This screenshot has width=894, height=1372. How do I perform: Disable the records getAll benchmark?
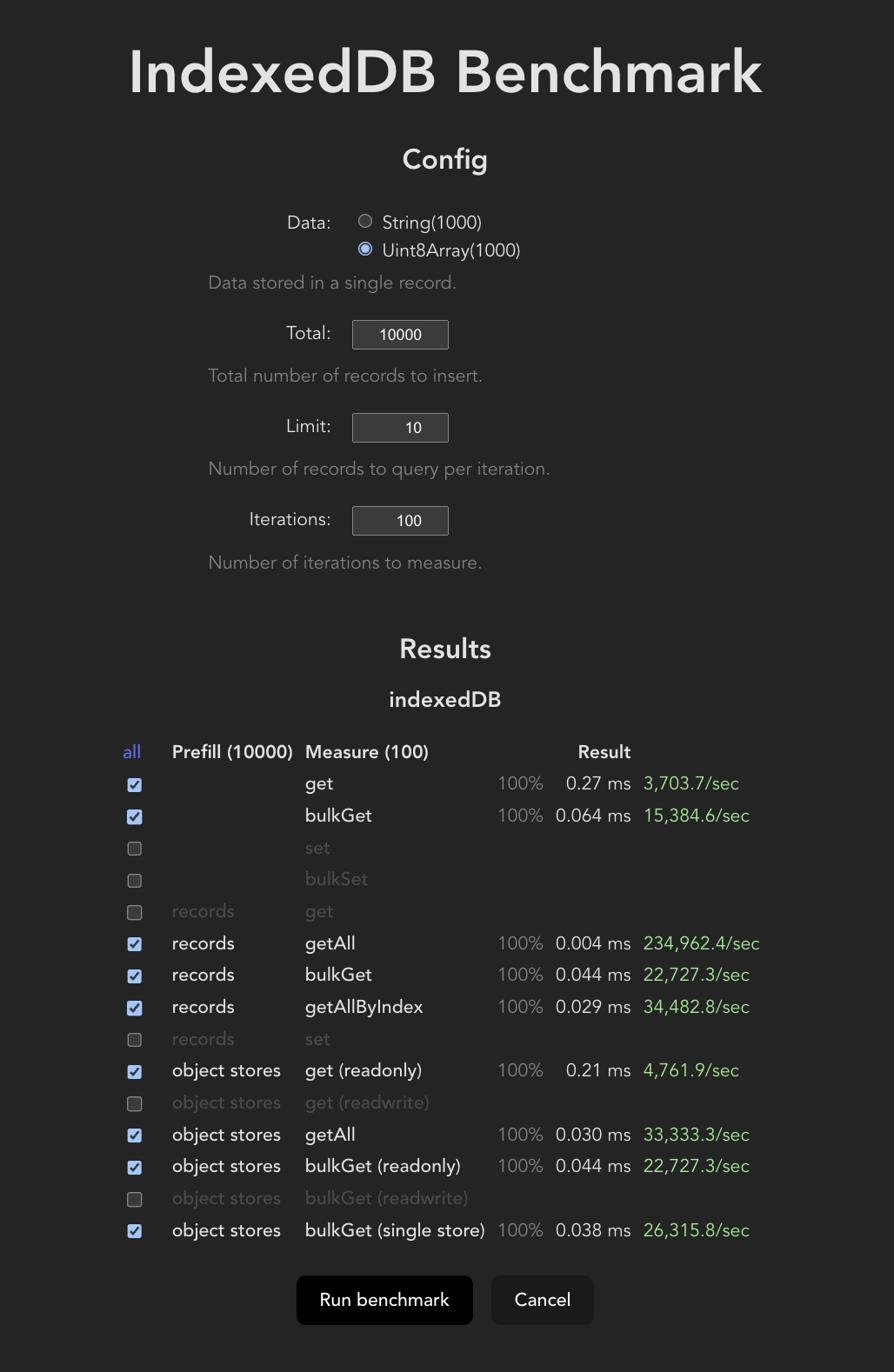134,944
